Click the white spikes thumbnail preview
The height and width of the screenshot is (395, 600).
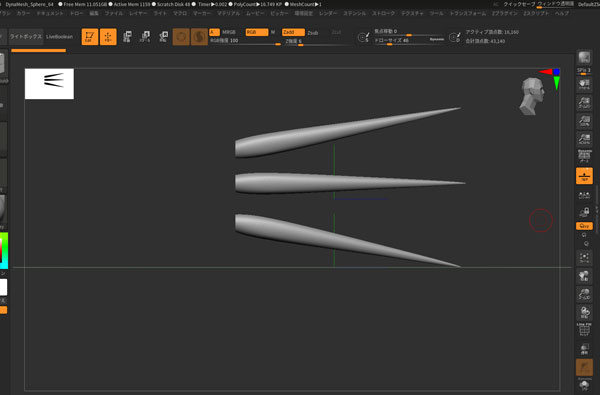click(x=49, y=84)
